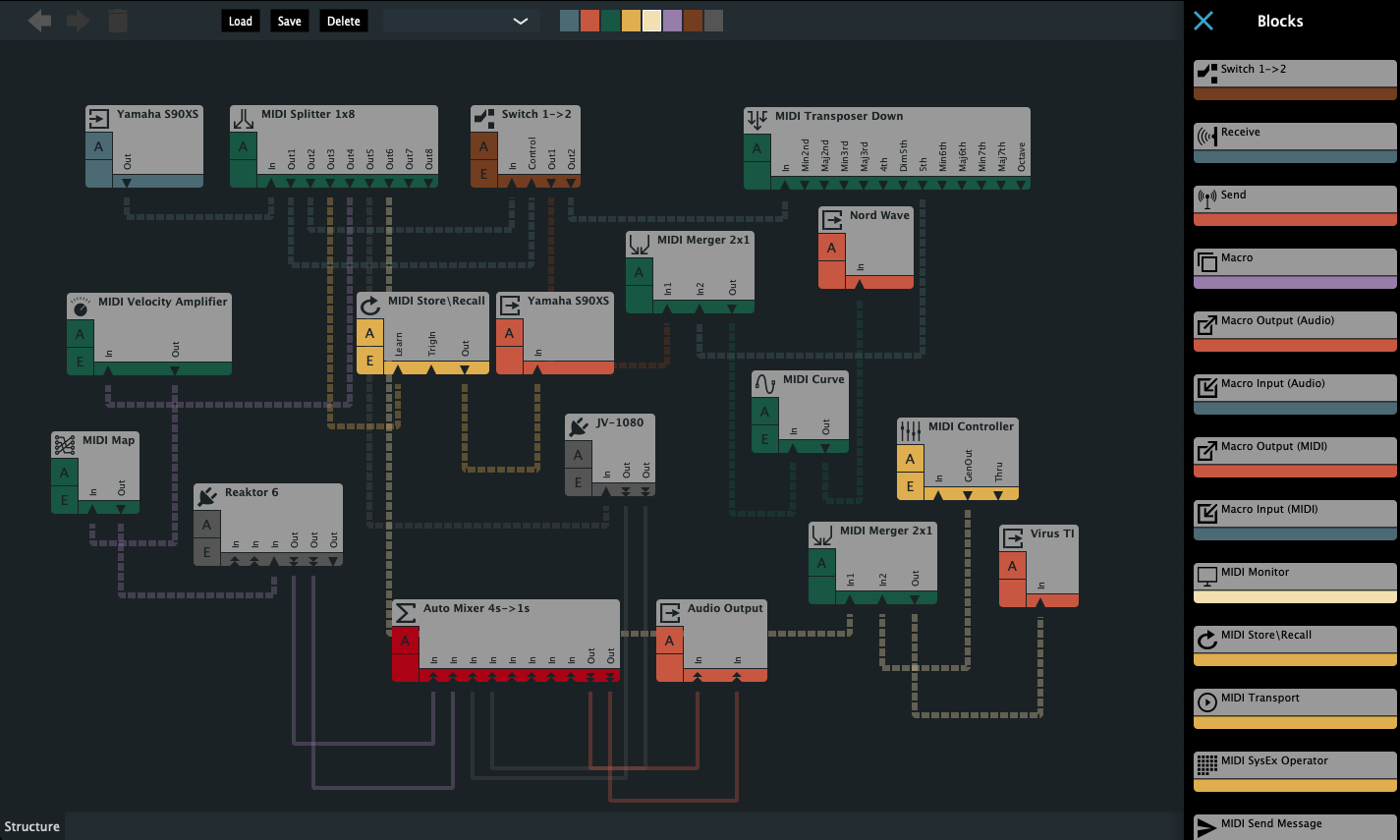1400x840 pixels.
Task: Click the forward arrow icon in toolbar
Action: point(78,21)
